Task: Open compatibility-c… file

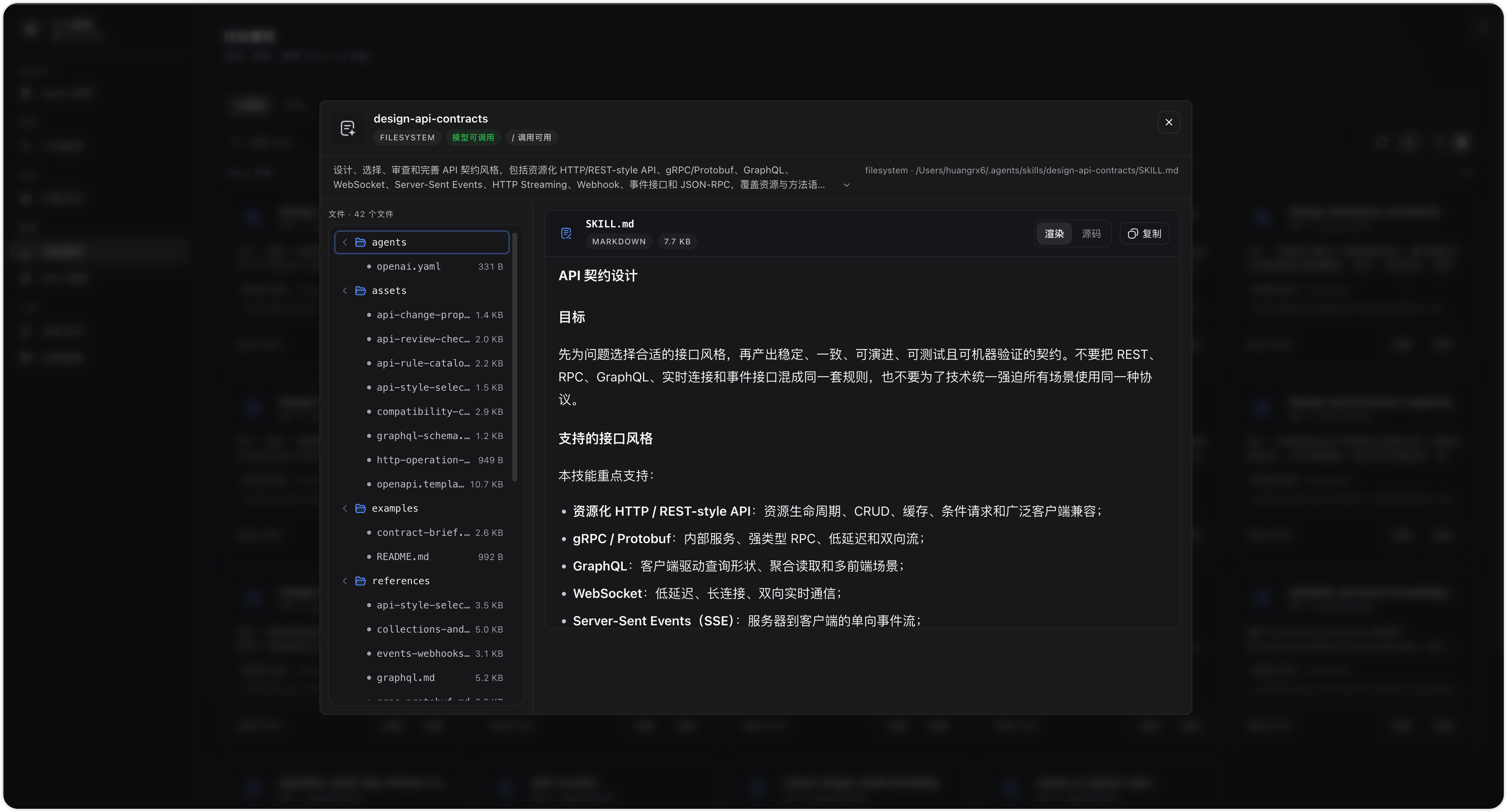Action: click(x=422, y=412)
